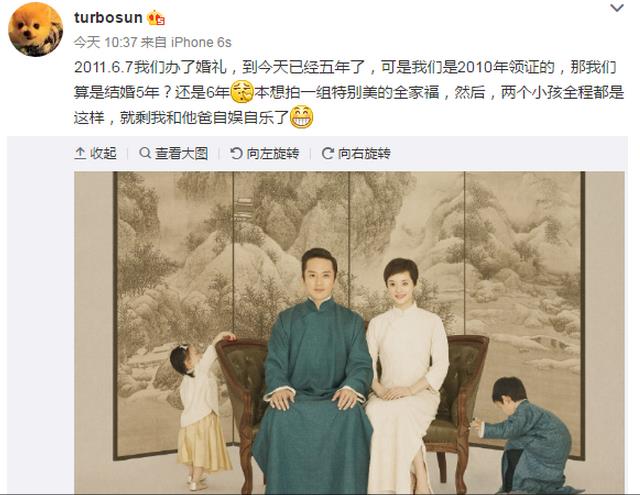Expand the post options chevron

click(x=617, y=8)
